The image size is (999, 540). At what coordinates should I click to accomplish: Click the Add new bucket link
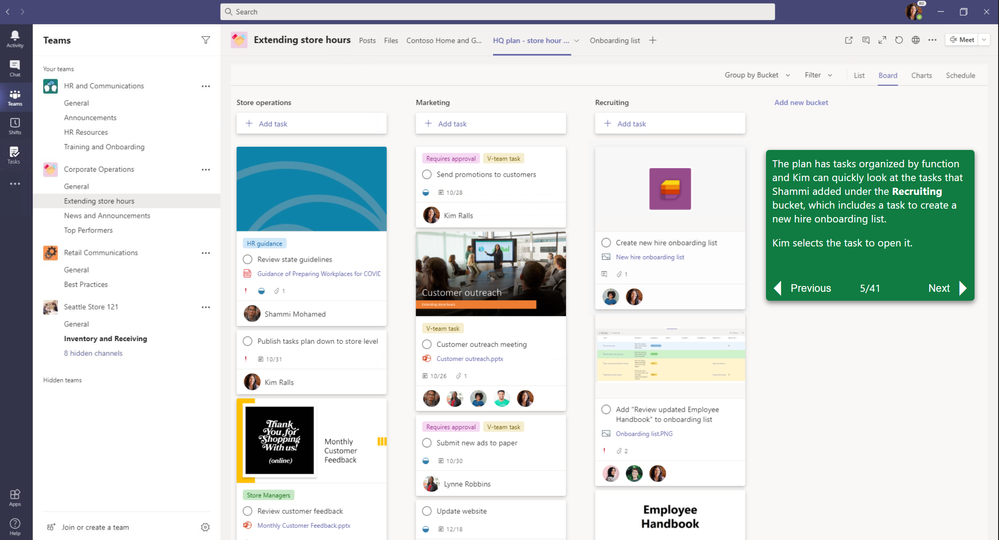click(801, 103)
